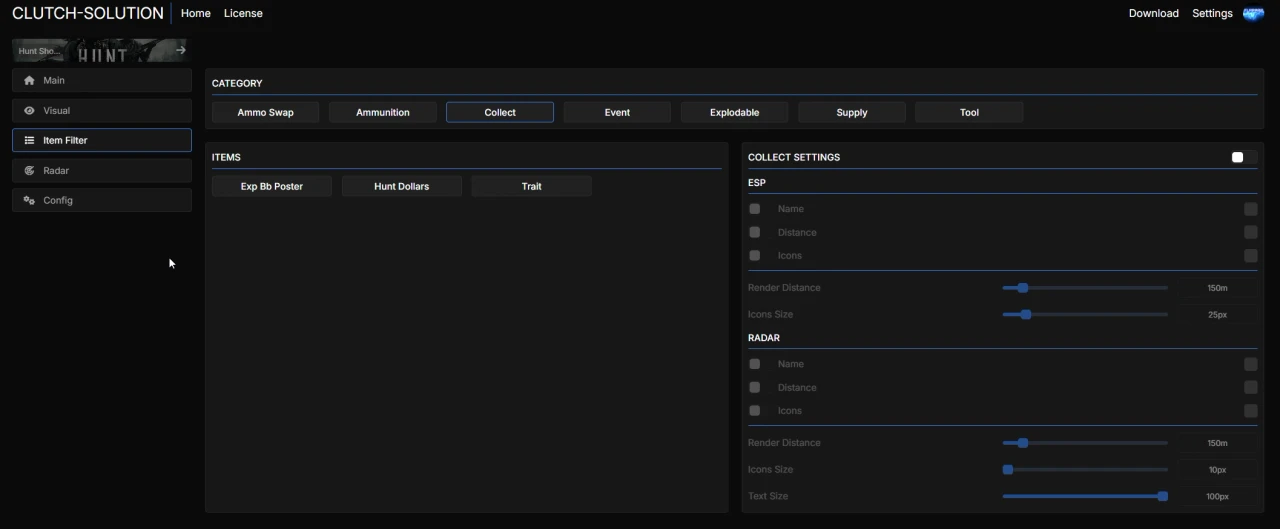This screenshot has width=1280, height=529.
Task: Click the arrow on Hunt Showdown banner
Action: (181, 50)
